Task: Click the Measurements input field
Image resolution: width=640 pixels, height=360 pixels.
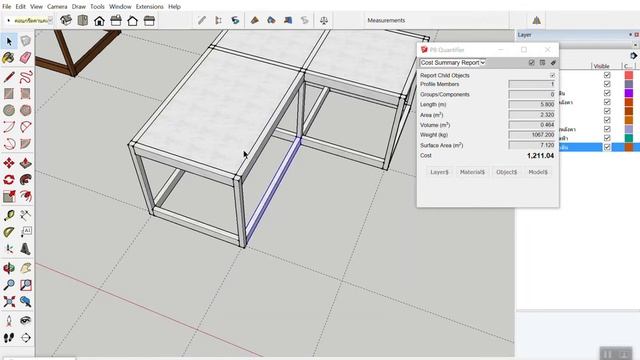Action: point(457,20)
